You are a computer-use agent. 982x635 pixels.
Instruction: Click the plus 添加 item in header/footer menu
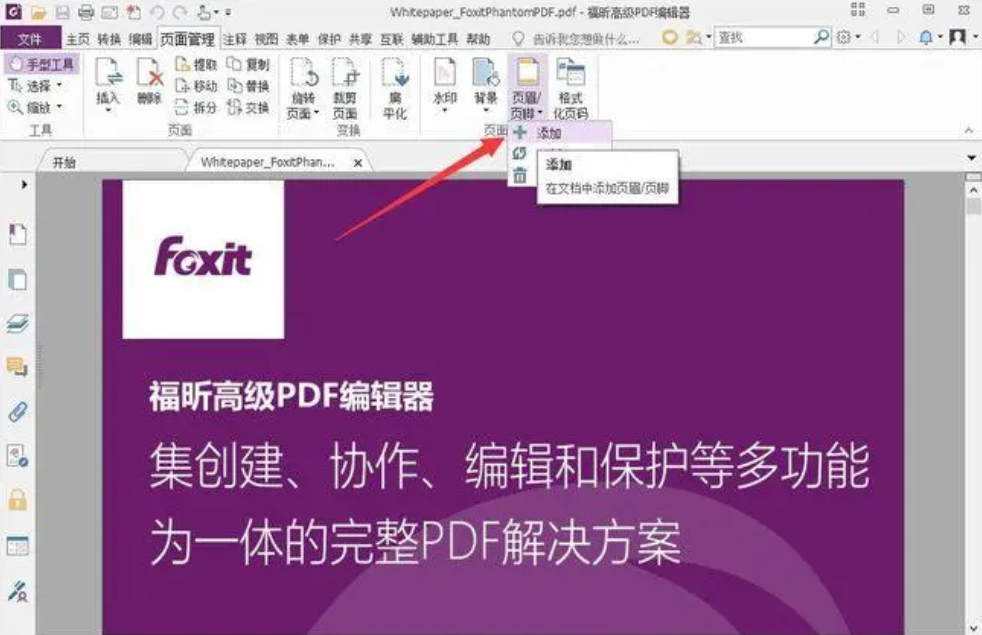click(559, 133)
